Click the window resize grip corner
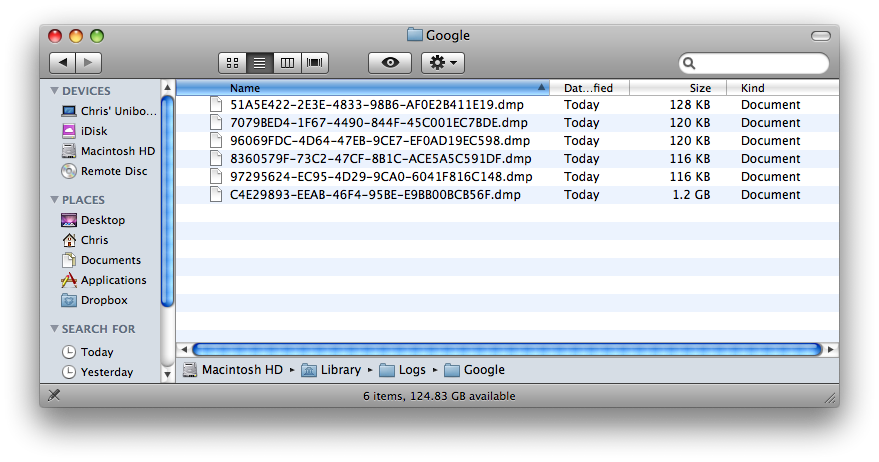Screen dimensions: 879x462 coord(830,398)
